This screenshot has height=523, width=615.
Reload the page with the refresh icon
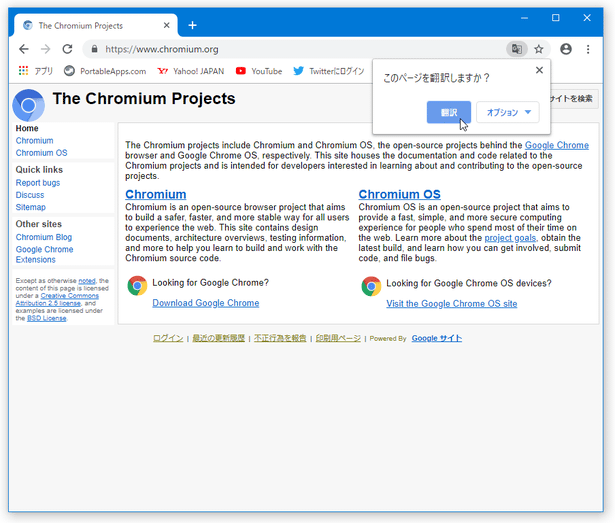coord(67,49)
